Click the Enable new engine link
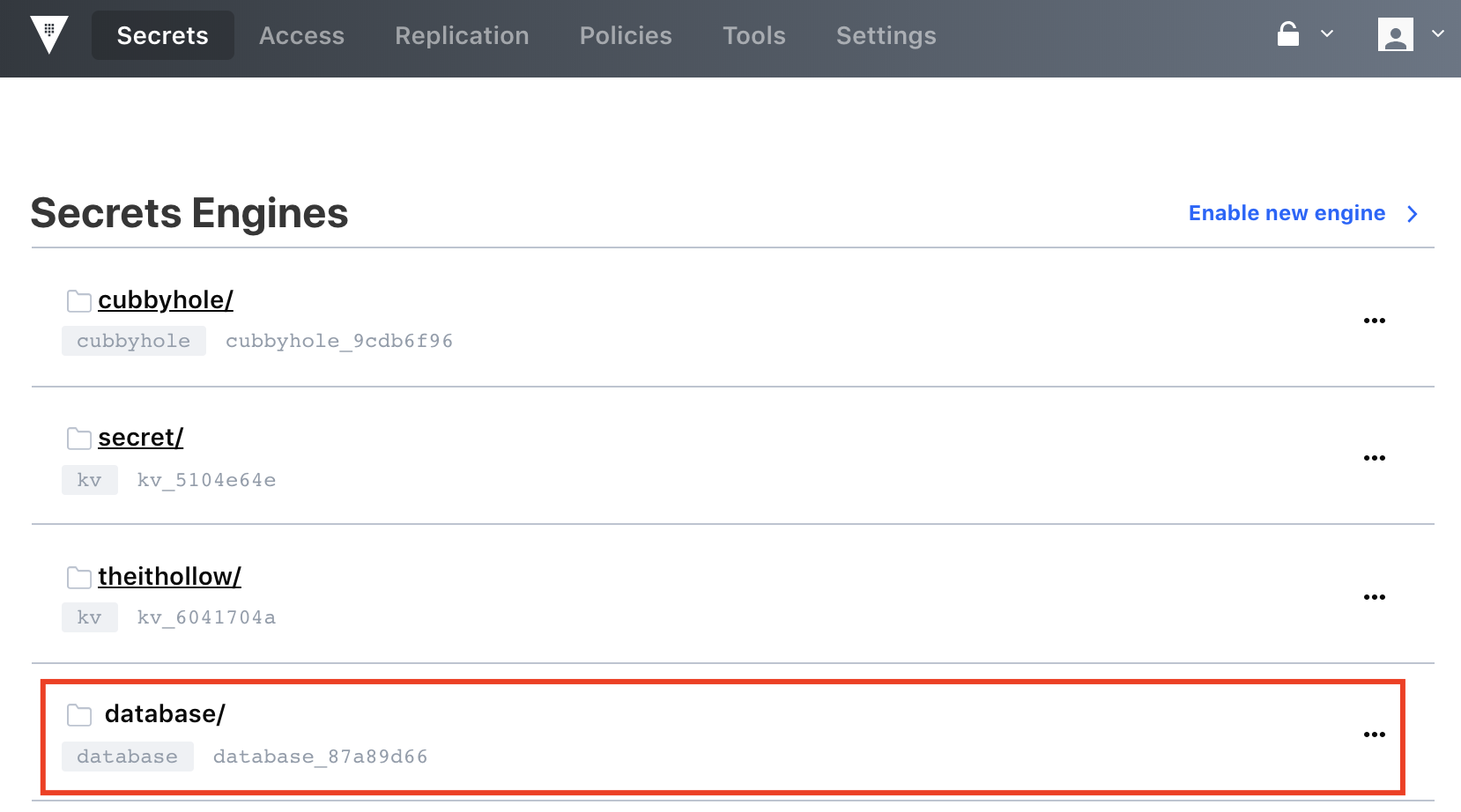Image resolution: width=1461 pixels, height=812 pixels. click(1287, 213)
